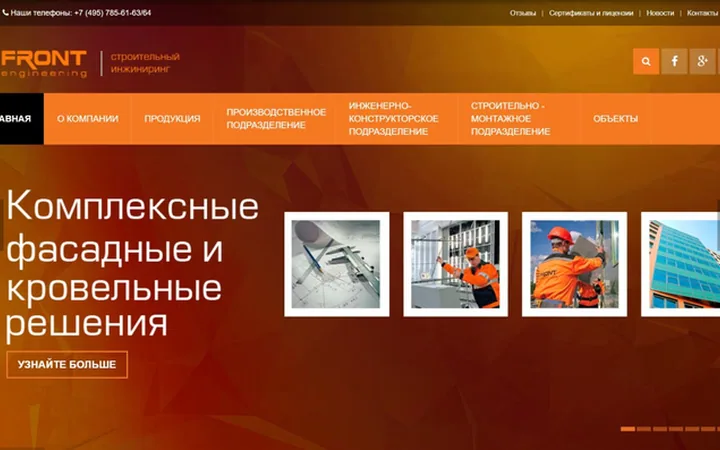Screen dimensions: 720x450
Task: Open the installers in orange helmets thumbnail
Action: coord(574,264)
